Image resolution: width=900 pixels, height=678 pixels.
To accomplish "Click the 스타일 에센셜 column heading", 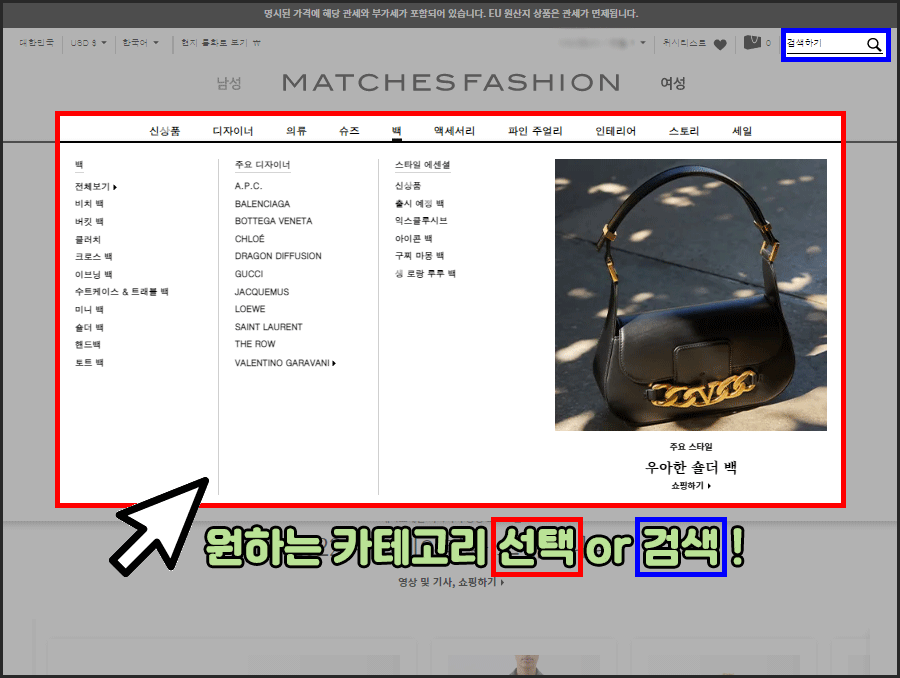I will [x=422, y=165].
